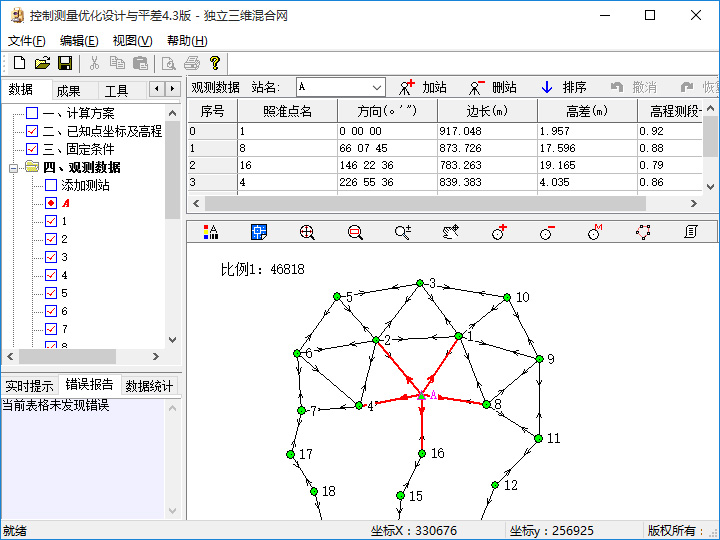Image resolution: width=720 pixels, height=540 pixels.
Task: Click the Paste clipboard icon
Action: (141, 63)
